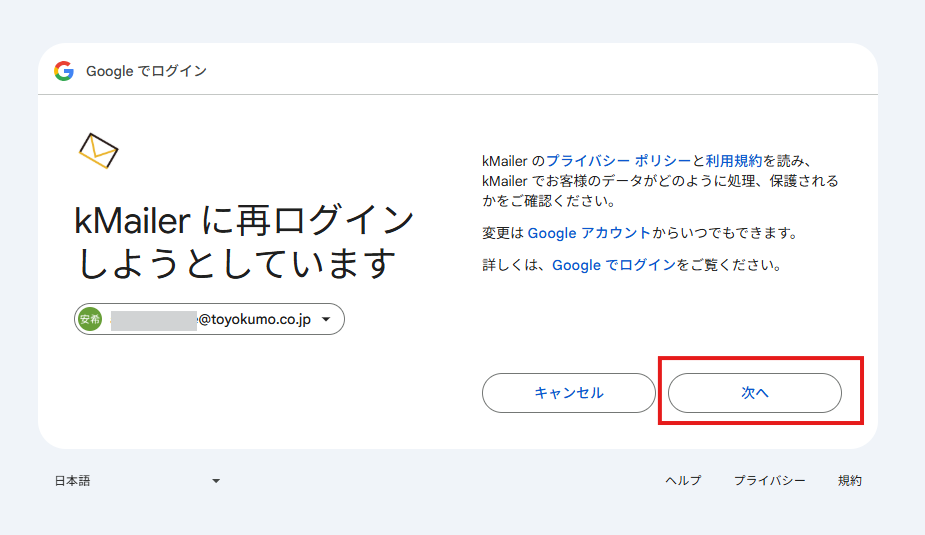Click the @toyokumo.co.jp email address text

(x=255, y=320)
